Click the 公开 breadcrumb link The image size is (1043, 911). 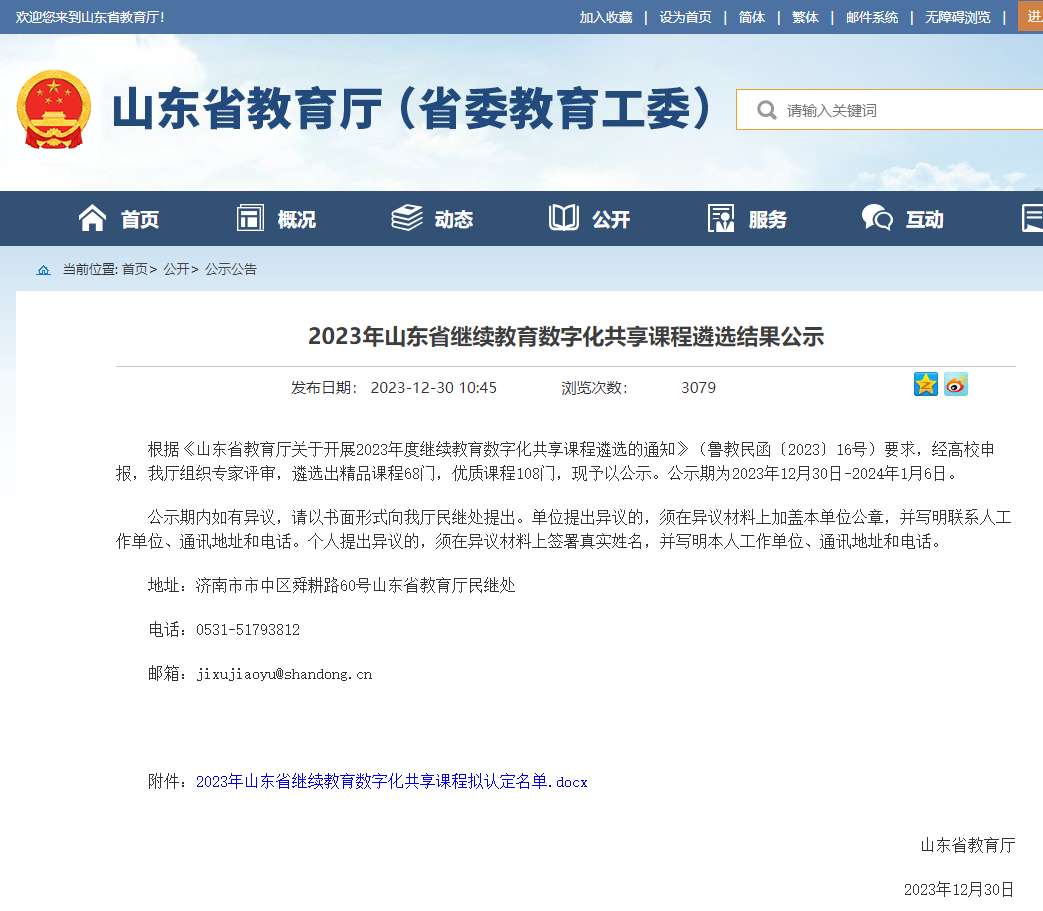tap(177, 269)
